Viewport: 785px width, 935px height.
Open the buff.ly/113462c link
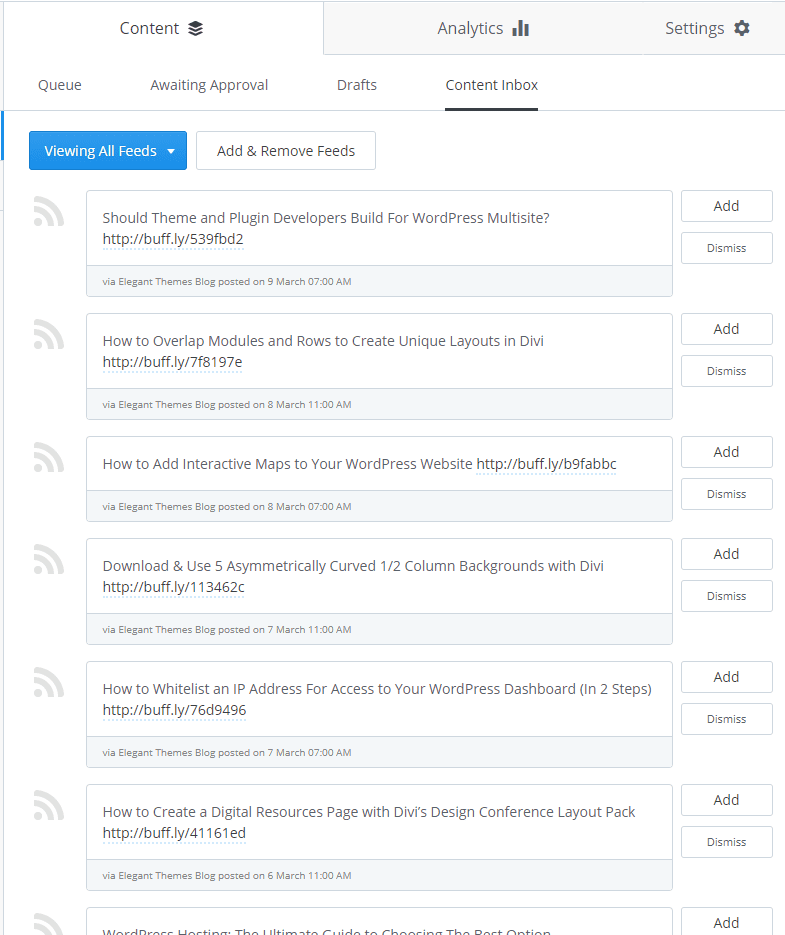173,587
